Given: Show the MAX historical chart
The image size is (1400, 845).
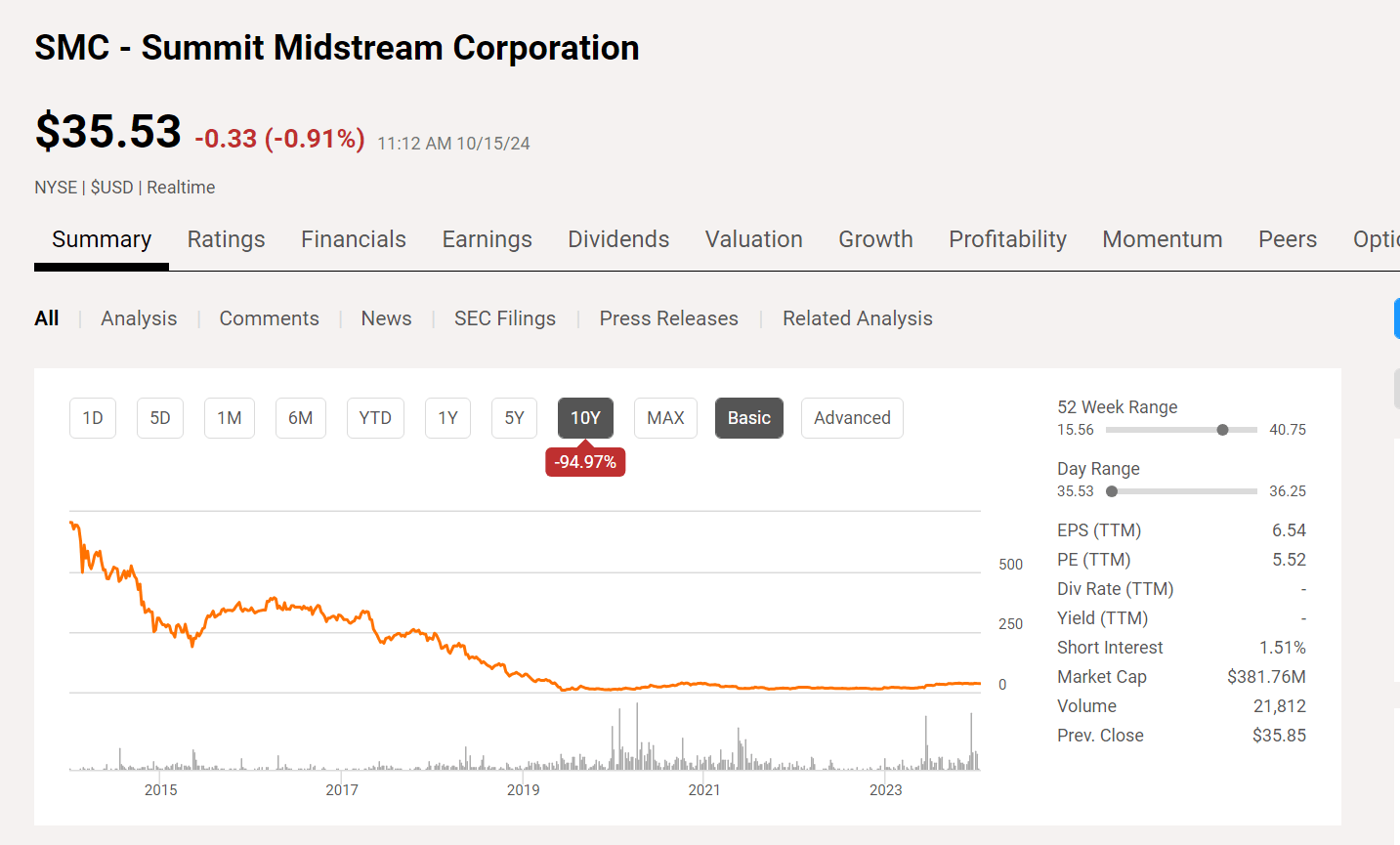Looking at the screenshot, I should pyautogui.click(x=665, y=417).
